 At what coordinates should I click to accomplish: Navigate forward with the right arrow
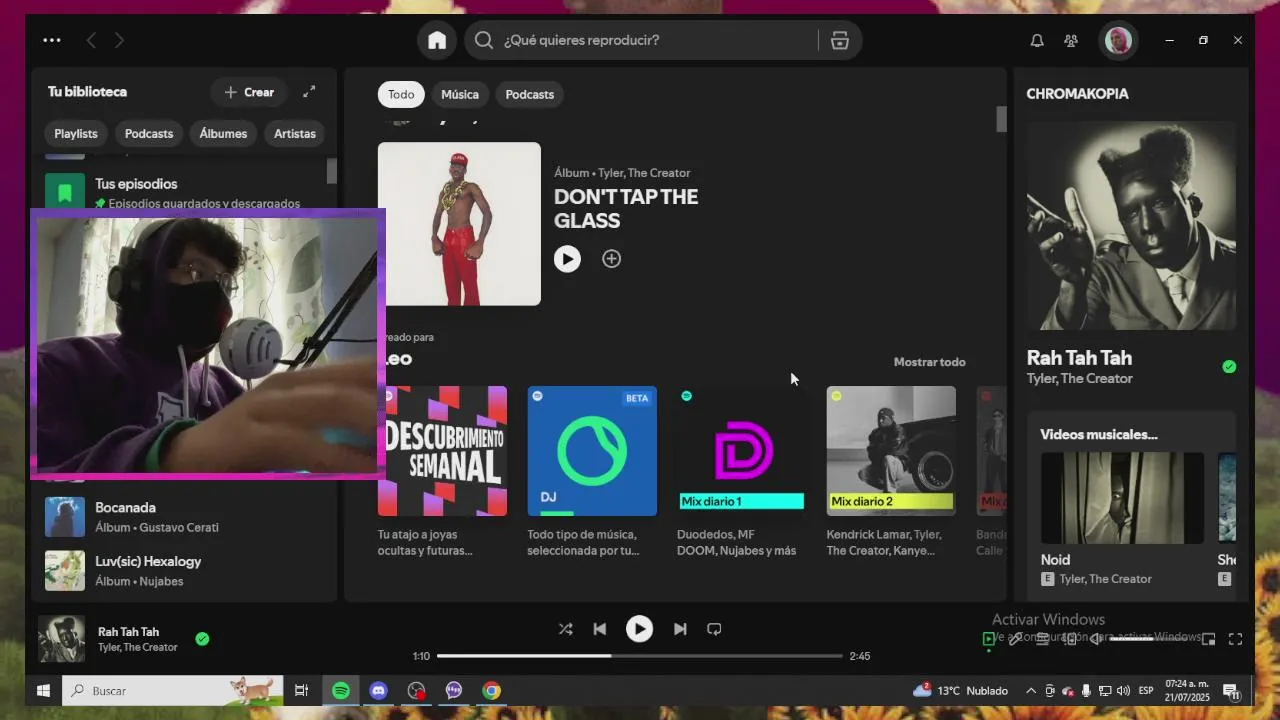[x=119, y=40]
